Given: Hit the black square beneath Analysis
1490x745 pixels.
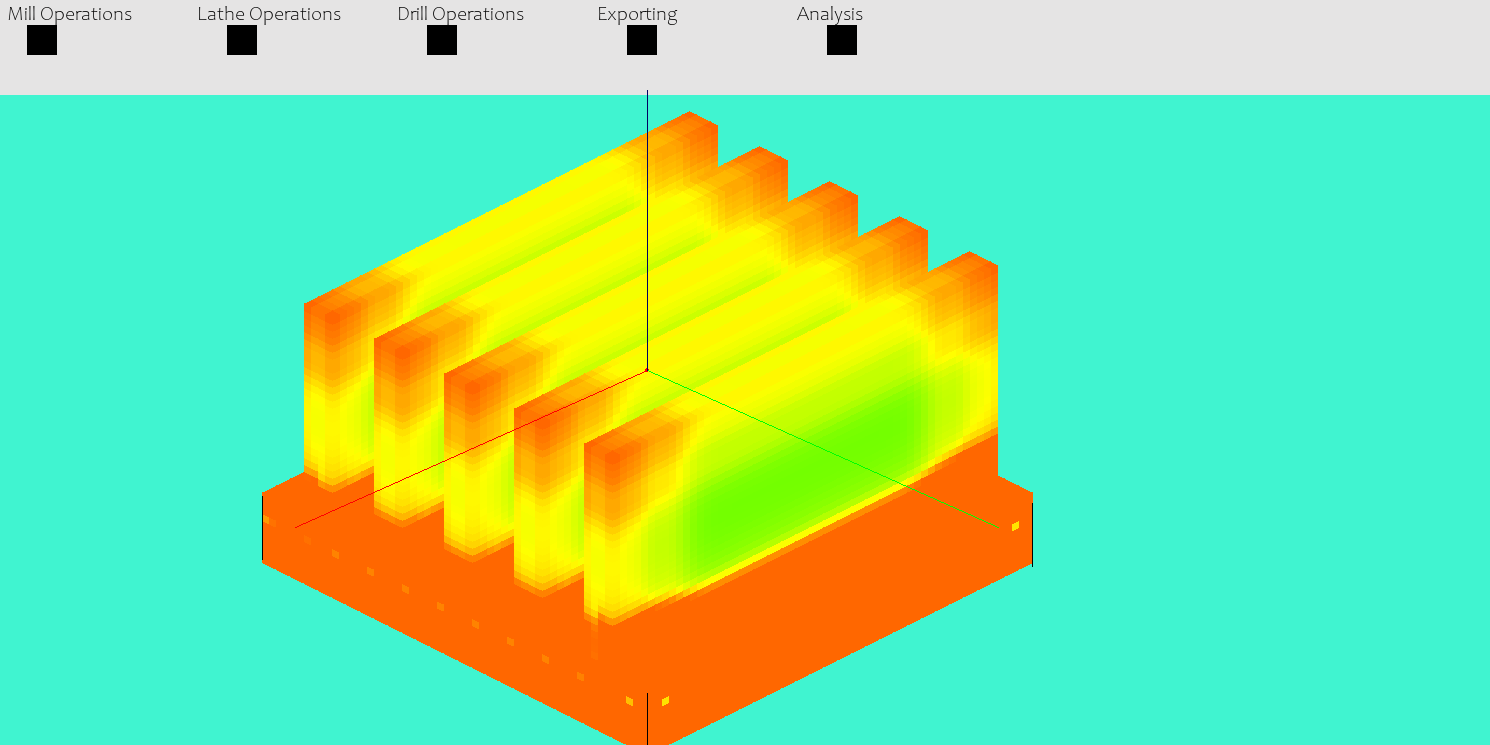Looking at the screenshot, I should 842,40.
